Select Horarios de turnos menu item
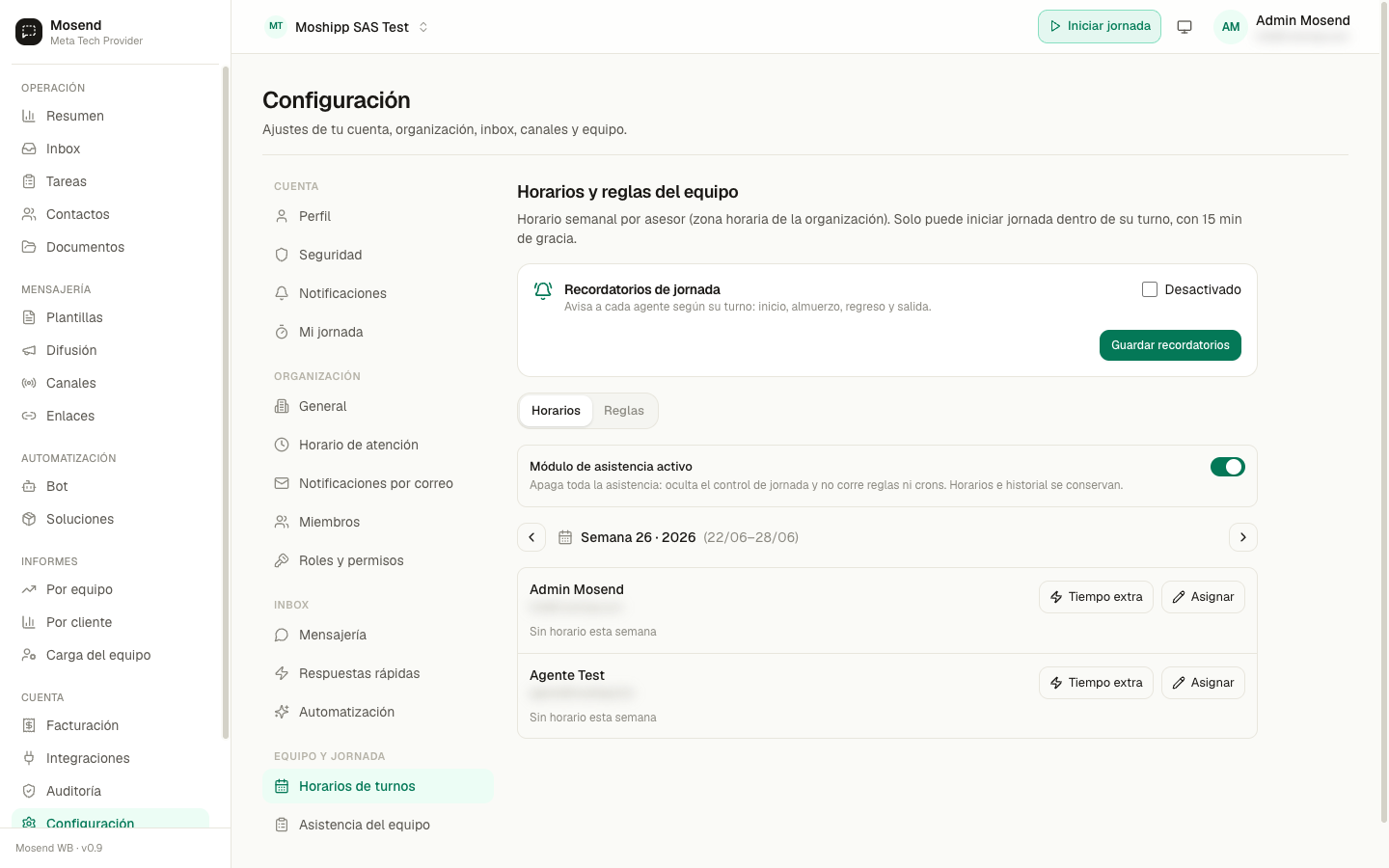The width and height of the screenshot is (1389, 868). click(378, 786)
